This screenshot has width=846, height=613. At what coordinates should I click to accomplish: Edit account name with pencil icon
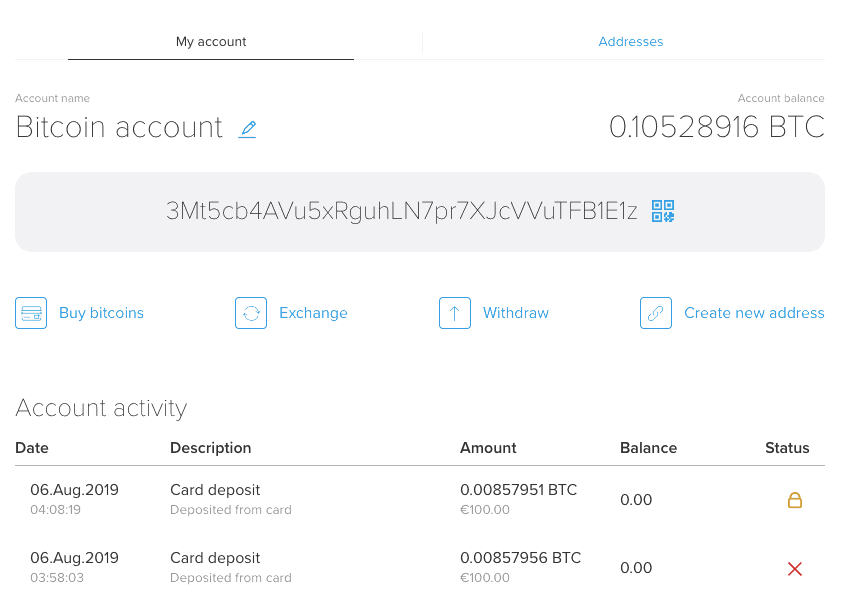[x=247, y=129]
